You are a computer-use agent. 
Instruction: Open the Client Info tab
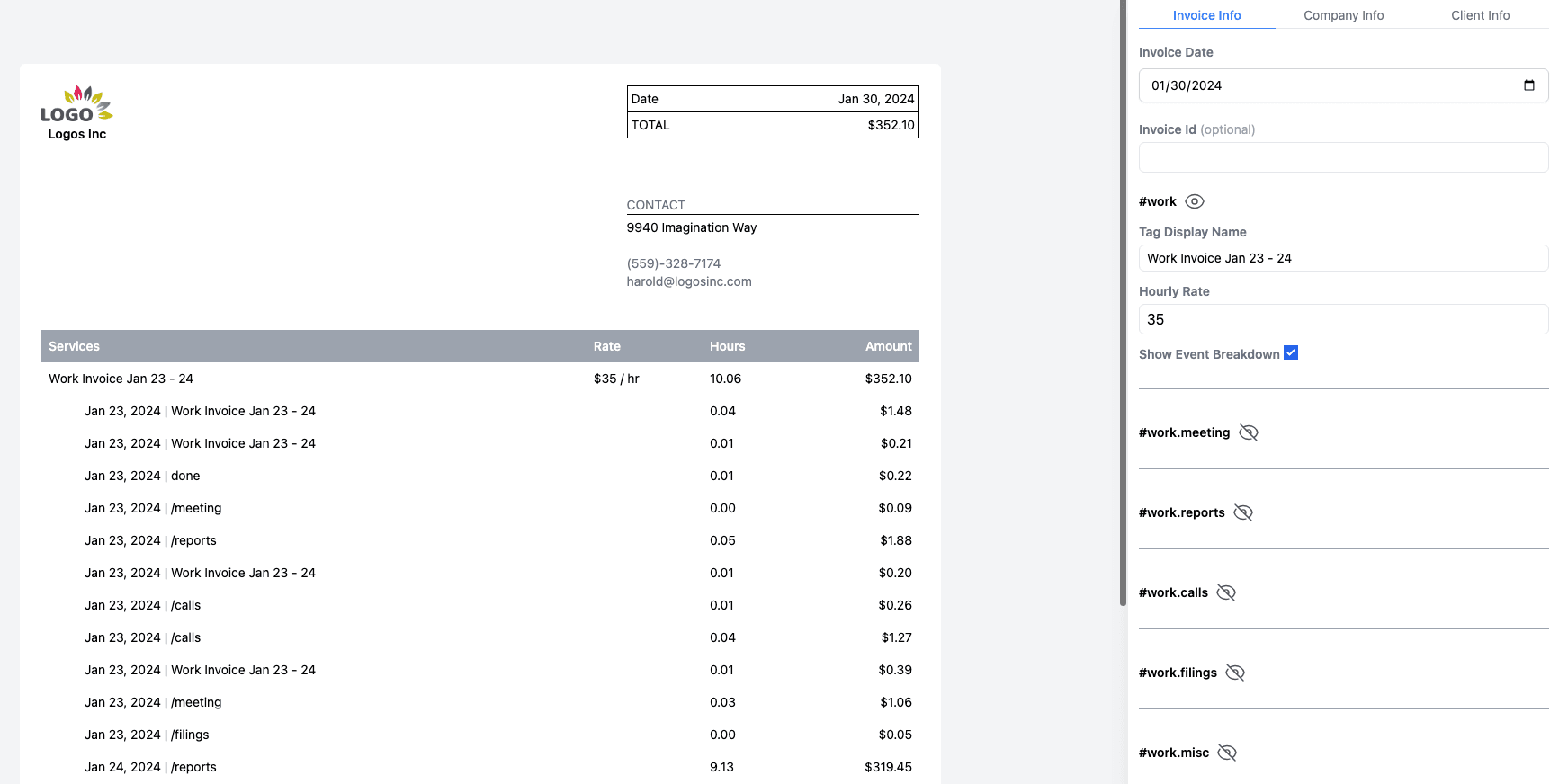tap(1480, 15)
